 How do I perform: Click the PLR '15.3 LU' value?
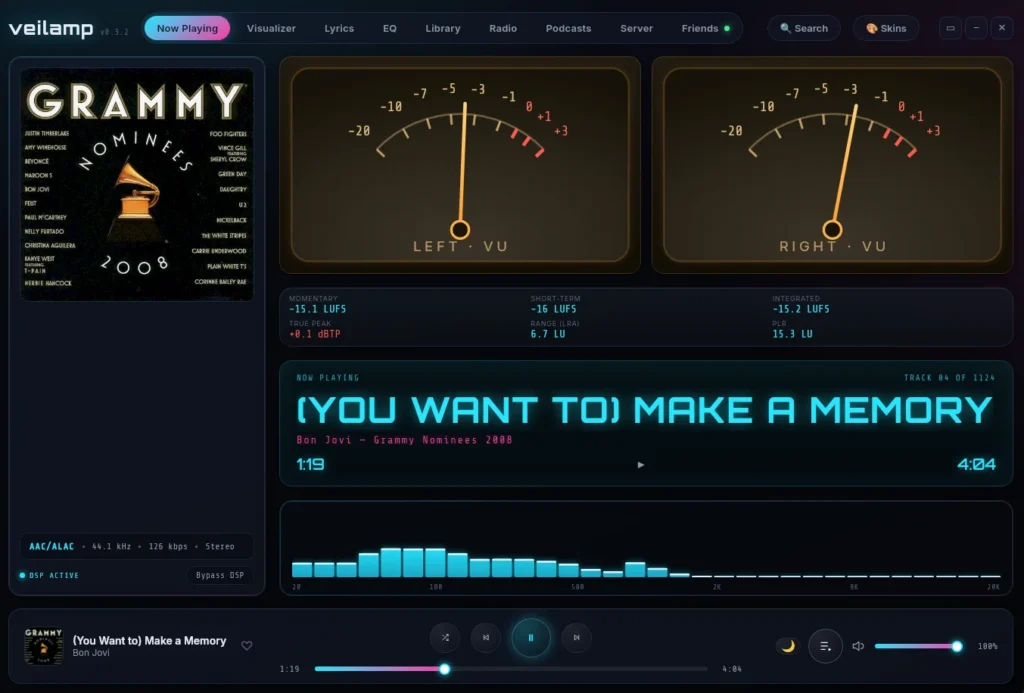click(x=792, y=334)
